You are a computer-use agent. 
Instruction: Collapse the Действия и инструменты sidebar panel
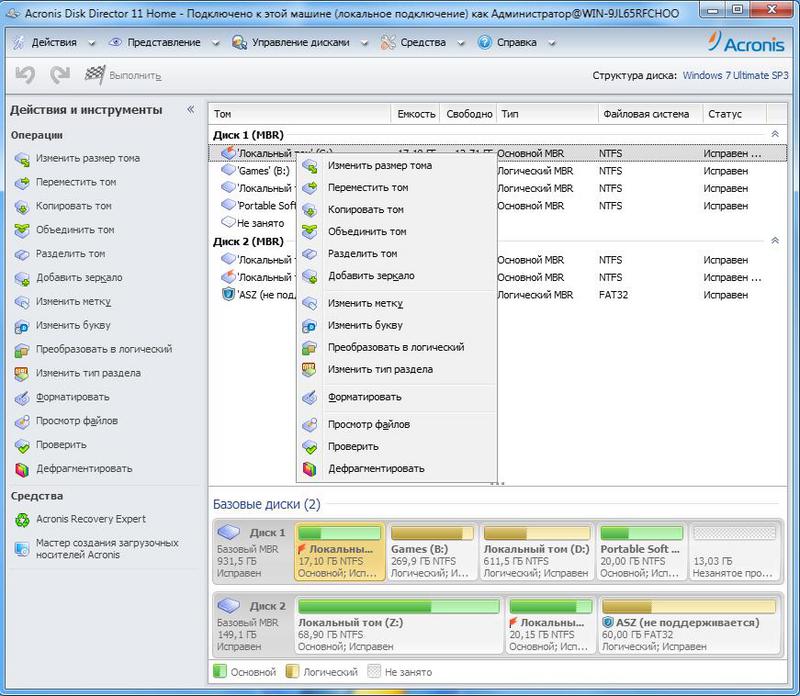point(191,109)
